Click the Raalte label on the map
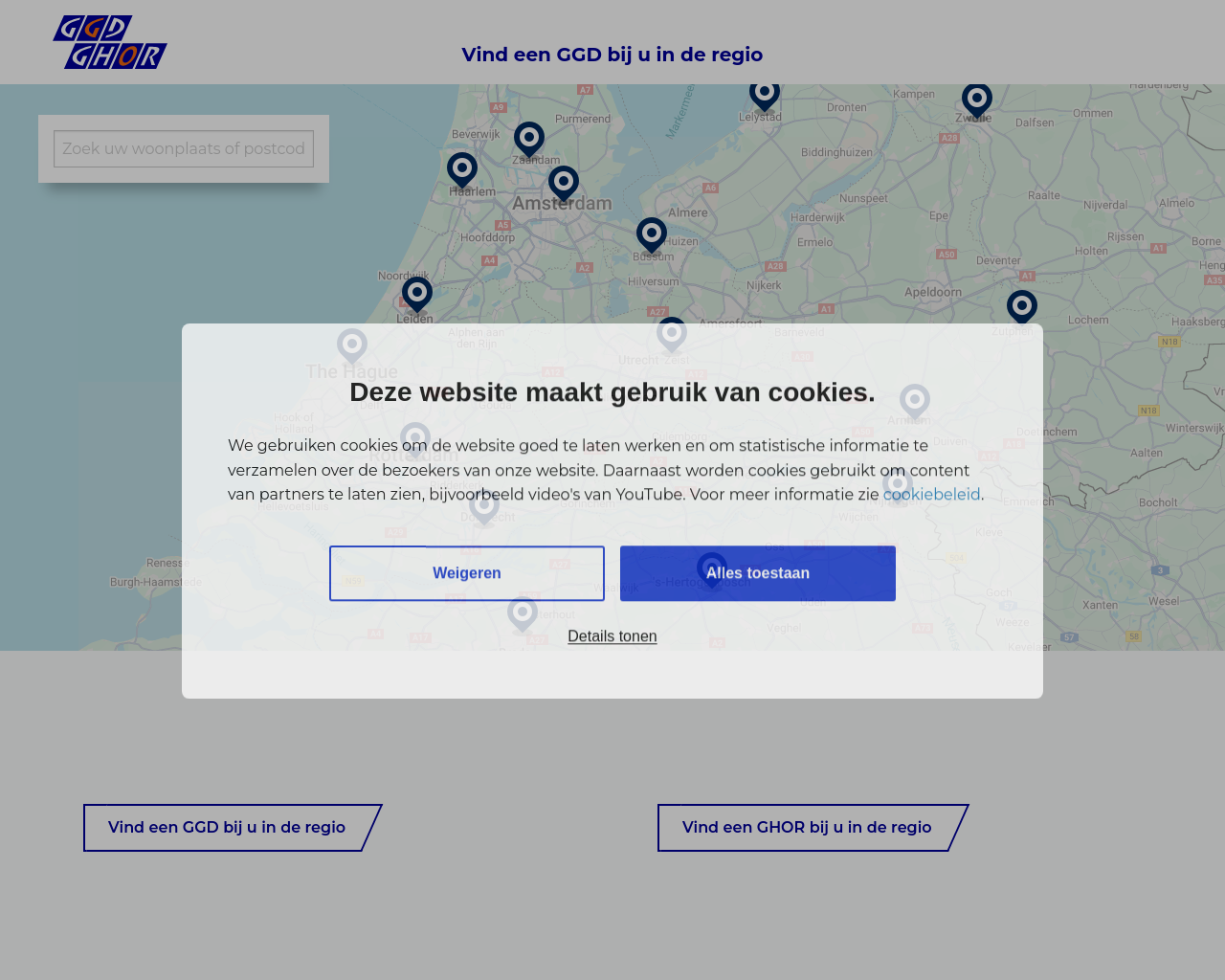Screen dimensions: 1225x980 pos(1044,195)
